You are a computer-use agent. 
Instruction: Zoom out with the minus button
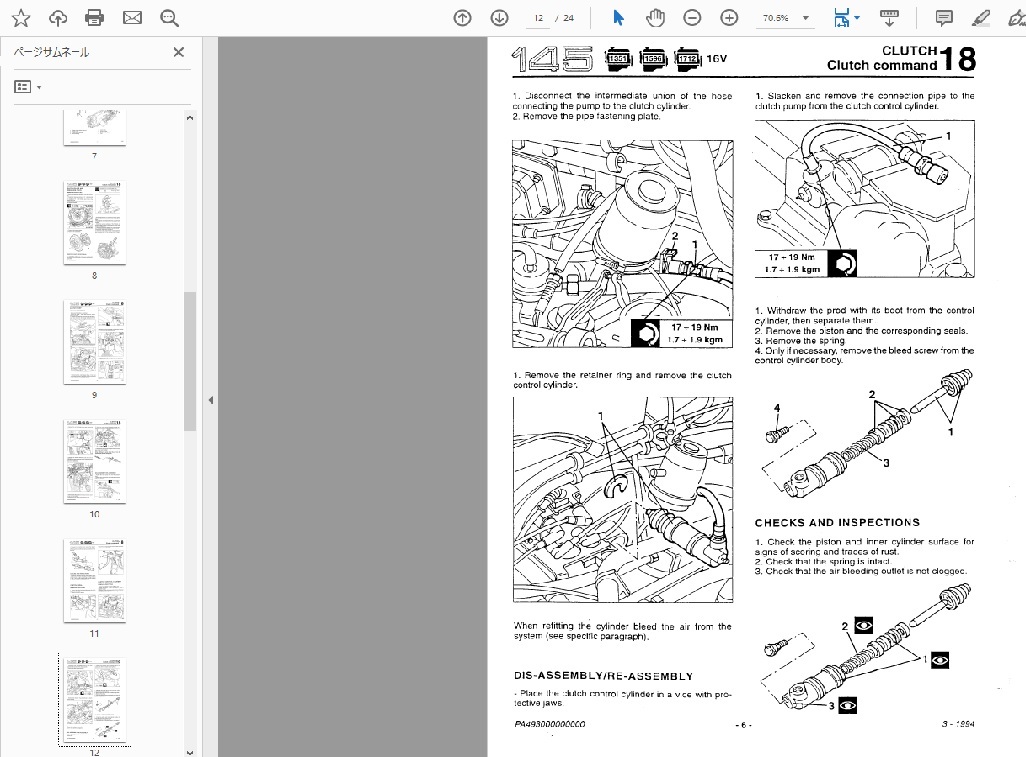pos(692,18)
